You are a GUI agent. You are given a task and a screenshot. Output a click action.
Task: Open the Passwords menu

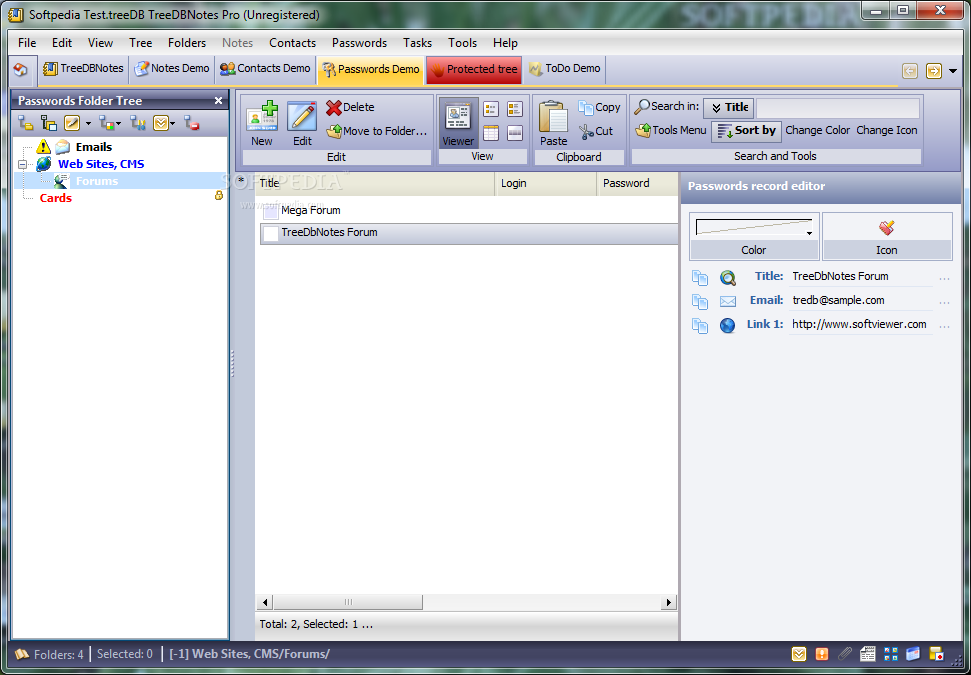[x=359, y=43]
